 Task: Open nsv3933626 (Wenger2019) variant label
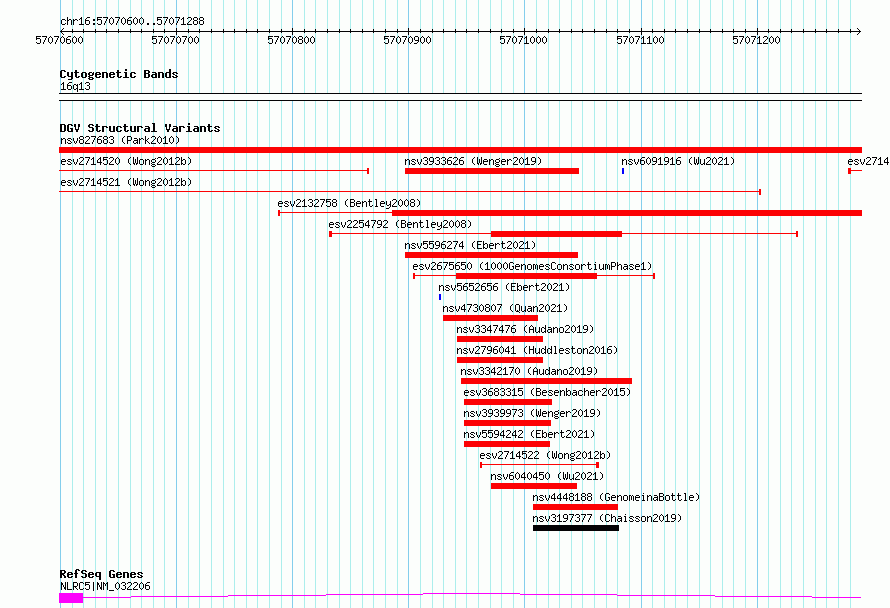pyautogui.click(x=473, y=161)
